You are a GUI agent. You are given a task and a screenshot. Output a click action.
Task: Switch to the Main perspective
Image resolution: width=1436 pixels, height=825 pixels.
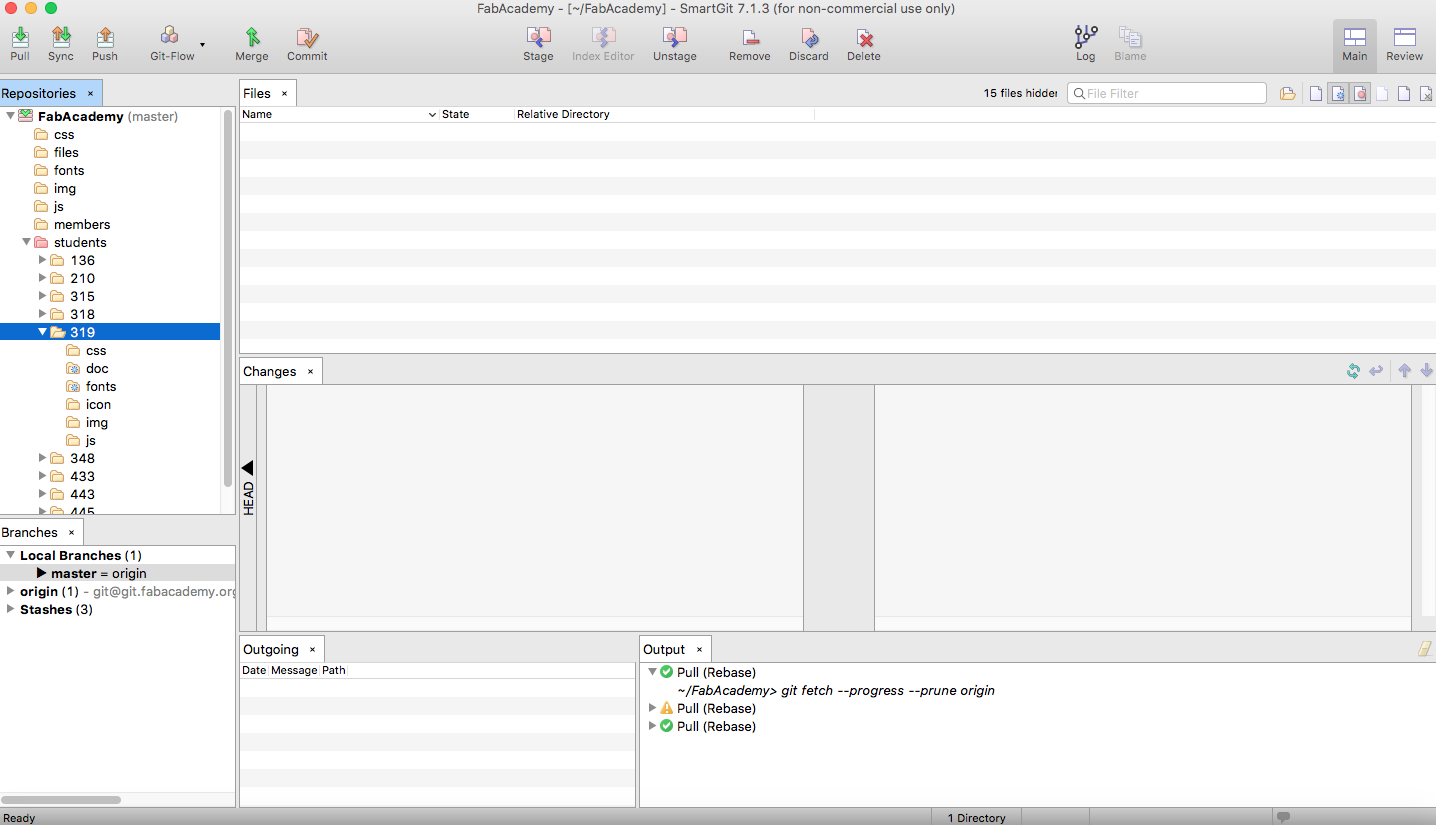pyautogui.click(x=1355, y=45)
